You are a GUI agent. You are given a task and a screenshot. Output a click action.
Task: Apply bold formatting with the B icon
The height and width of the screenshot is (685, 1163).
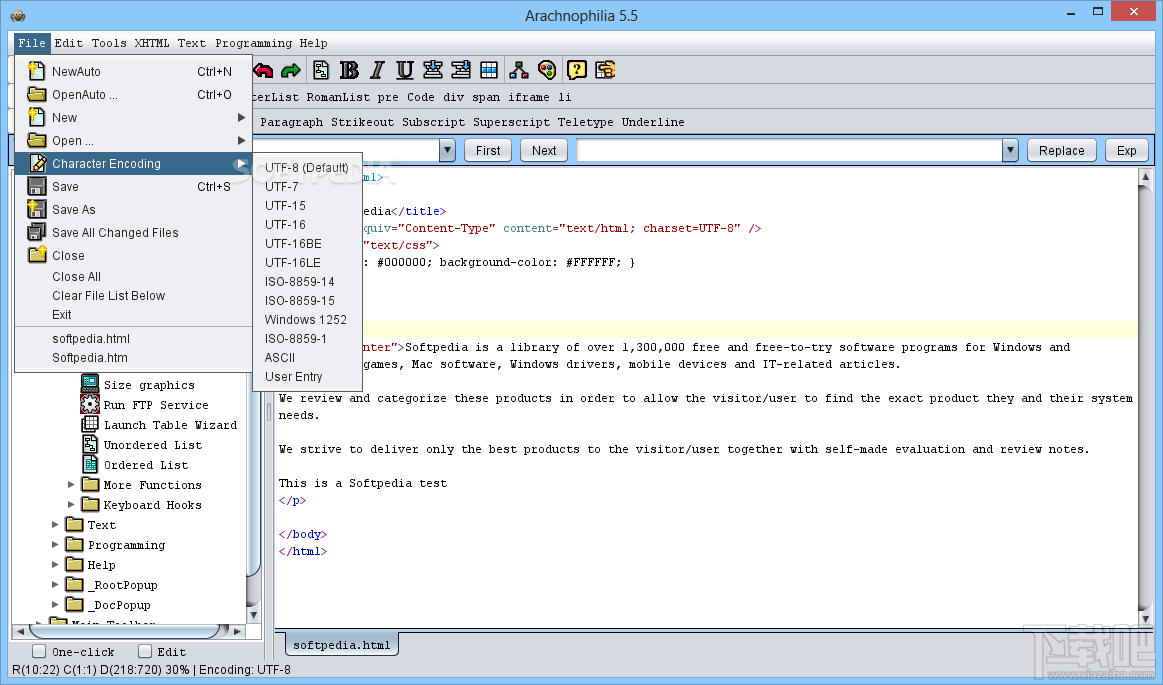[x=349, y=70]
